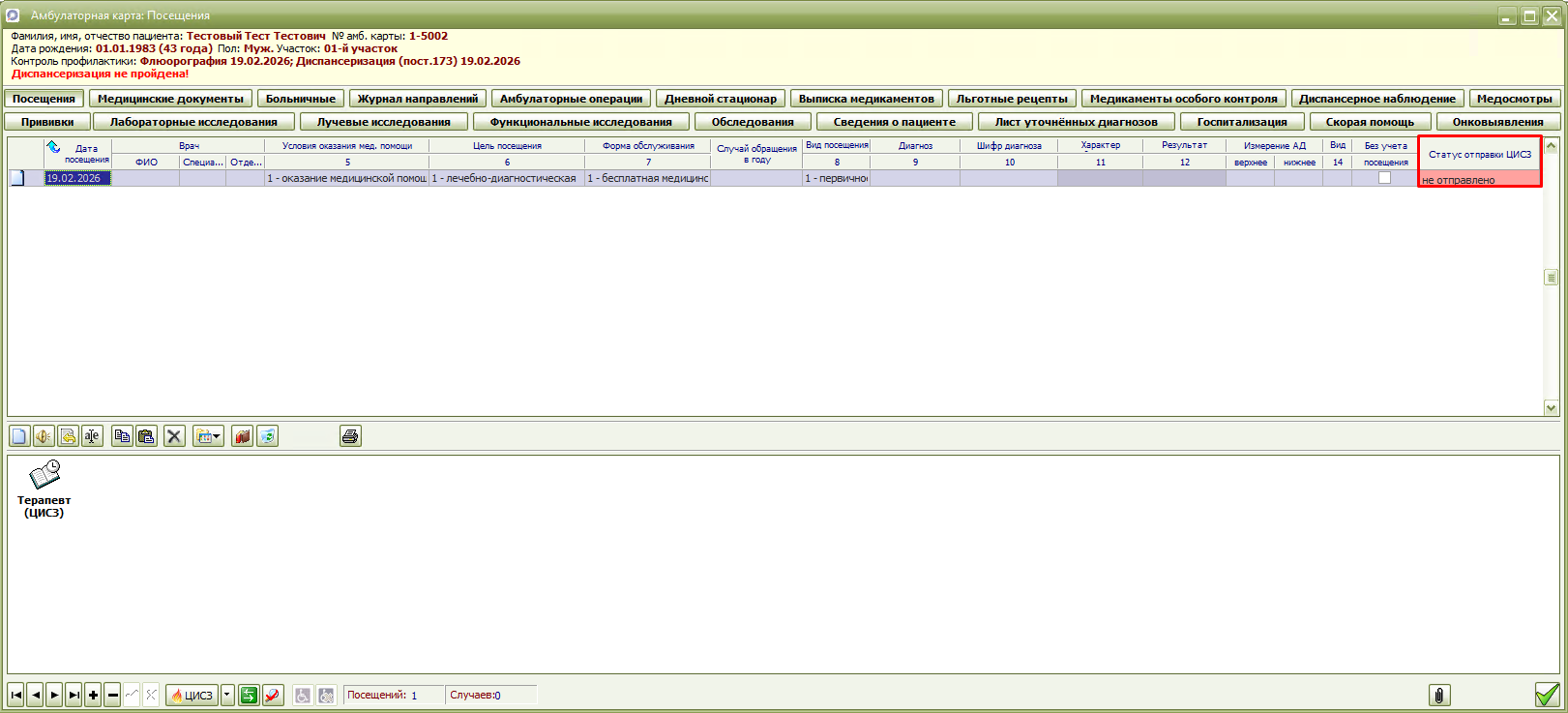The width and height of the screenshot is (1568, 713).
Task: Add a record with the plus button
Action: point(93,695)
